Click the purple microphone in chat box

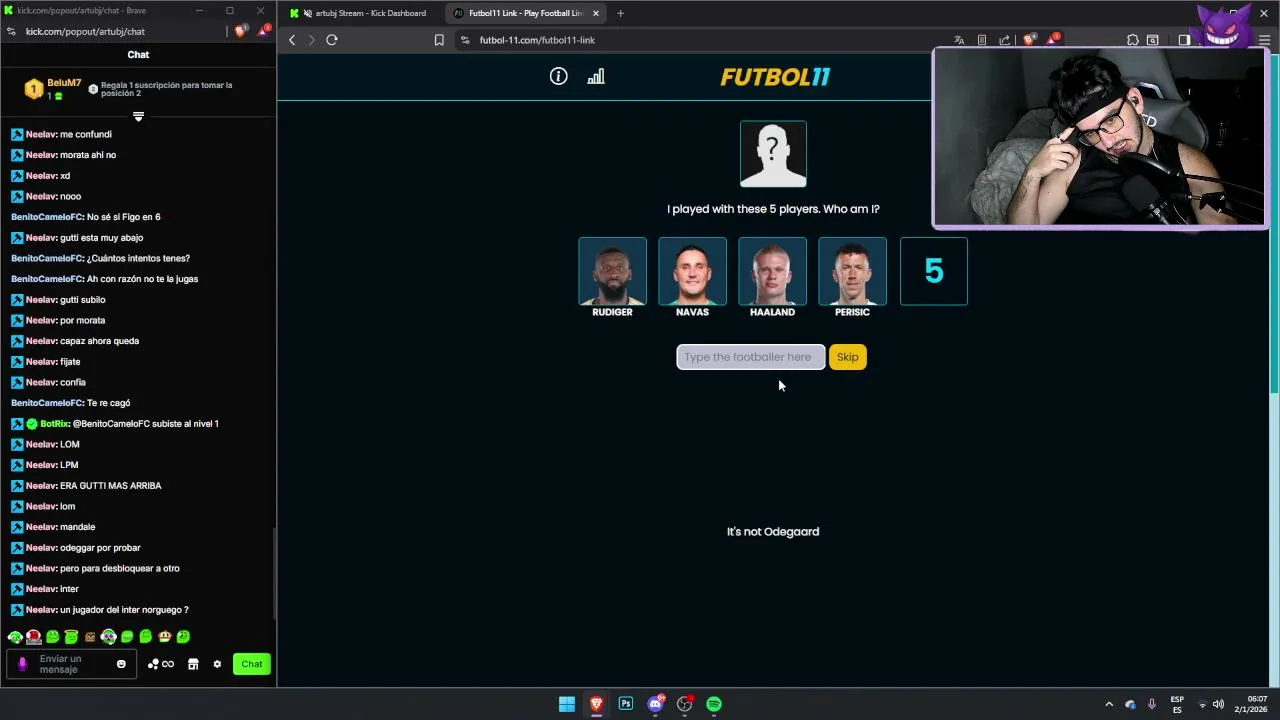click(22, 664)
